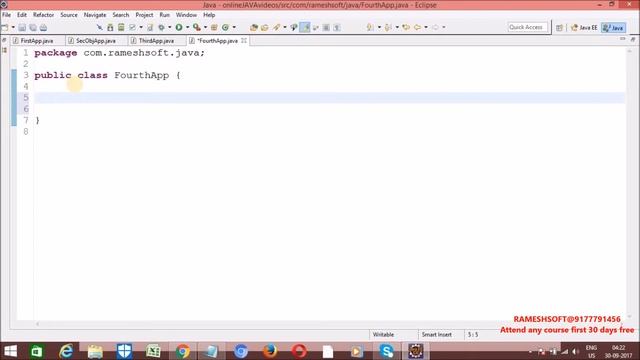Screen dimensions: 640x360
Task: Open the New file dropdown arrow
Action: (x=13, y=27)
